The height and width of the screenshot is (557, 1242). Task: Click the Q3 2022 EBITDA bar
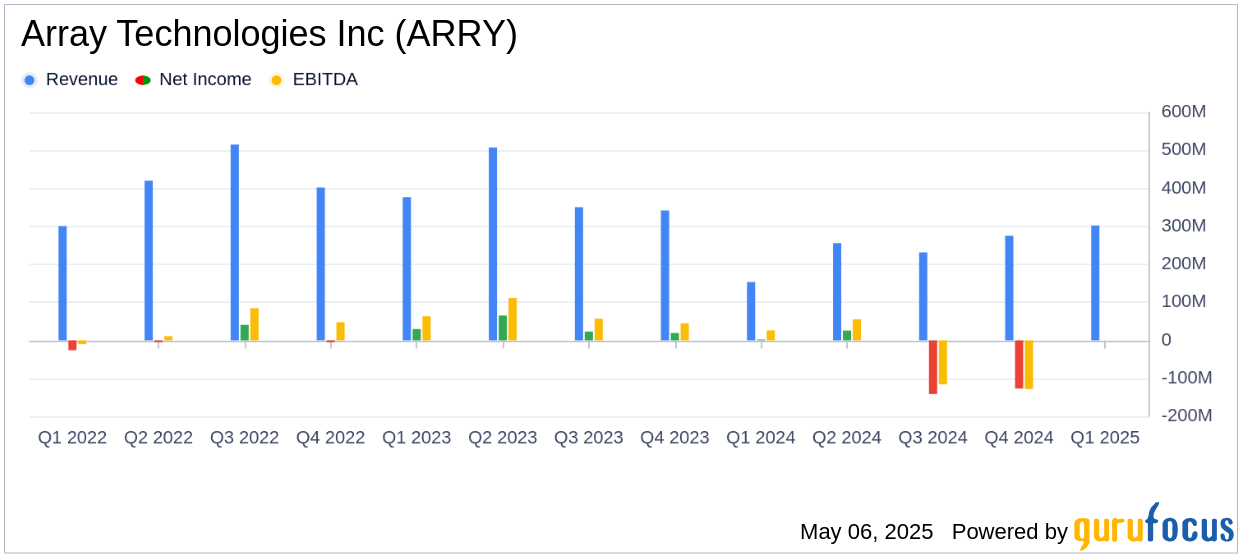tap(254, 325)
